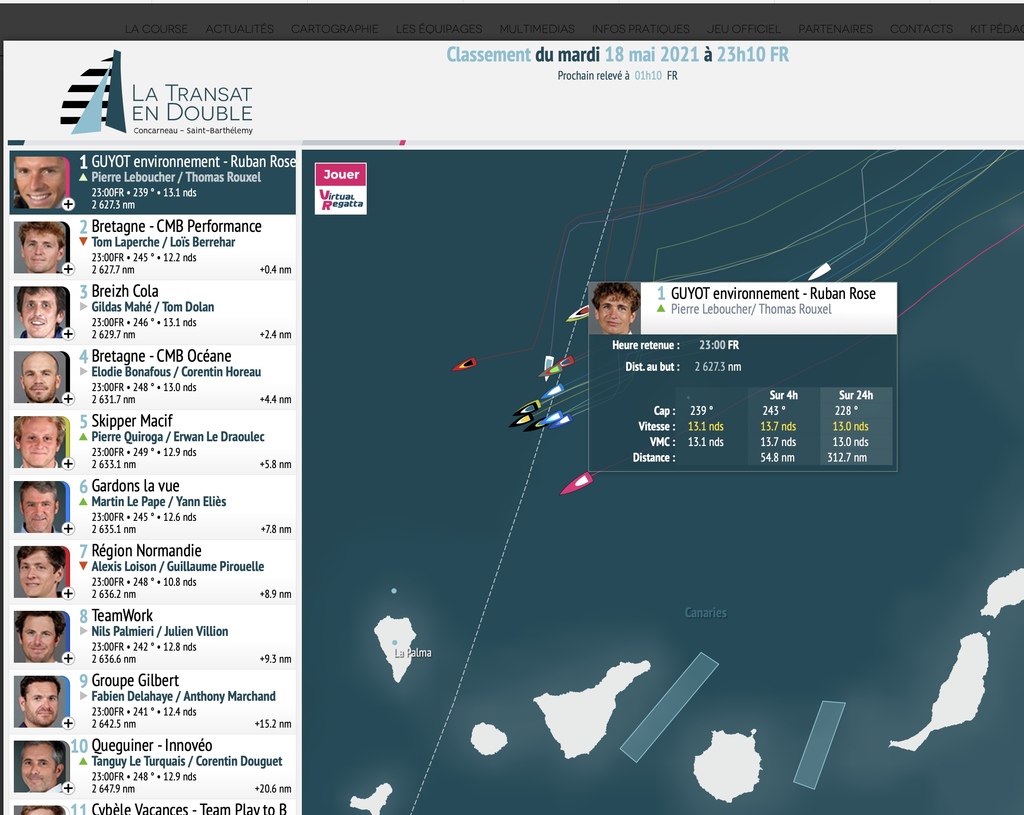Select TeamWork ranking title
Viewport: 1024px width, 815px height.
pos(122,615)
